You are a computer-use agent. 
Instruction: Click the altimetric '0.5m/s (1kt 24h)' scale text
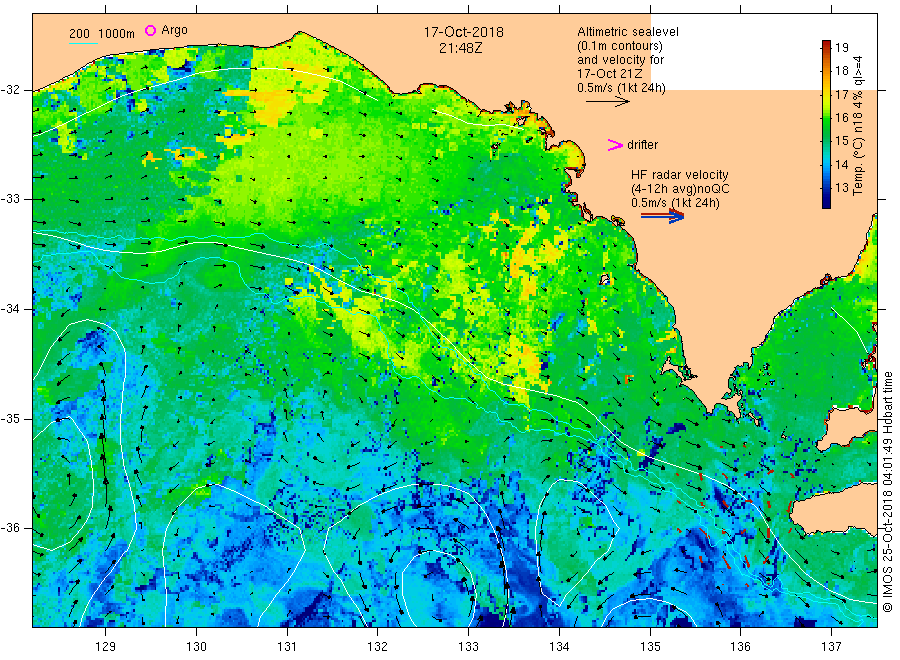click(621, 88)
